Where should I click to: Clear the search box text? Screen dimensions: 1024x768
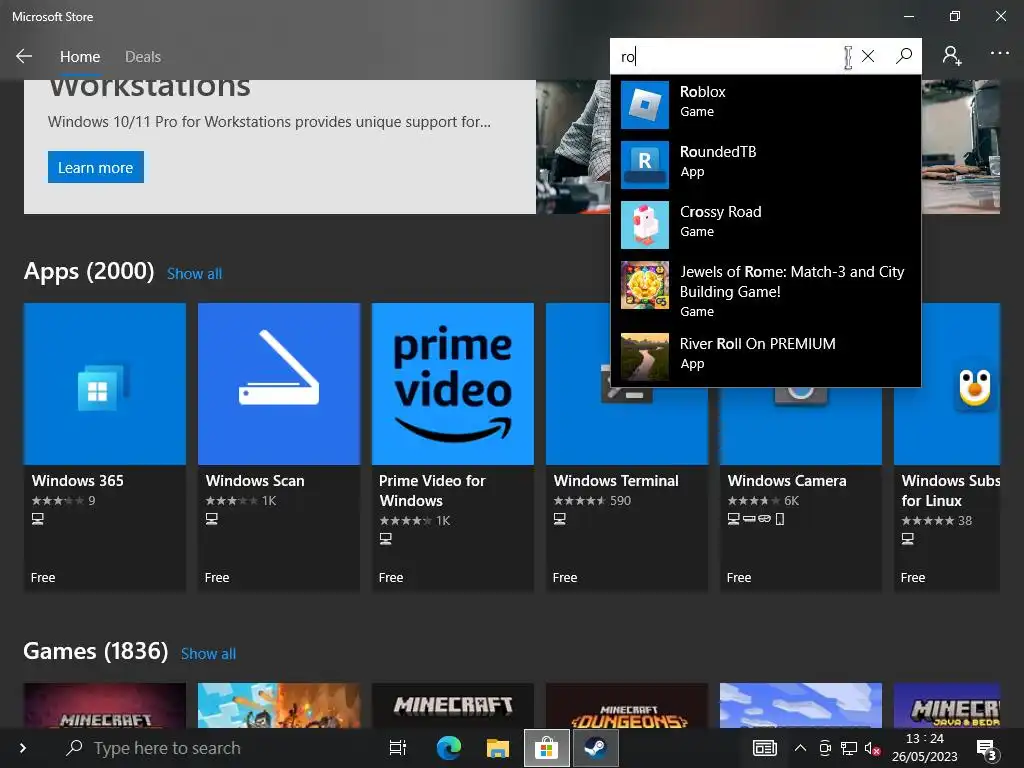868,56
